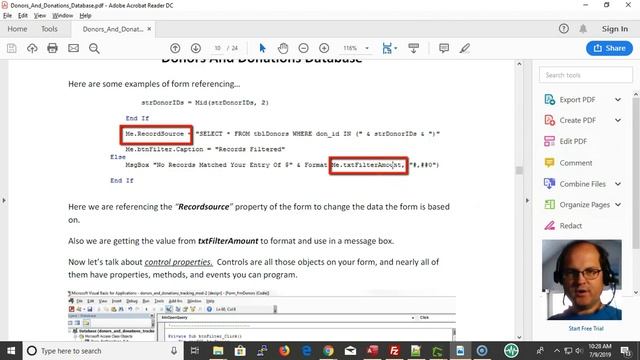Open Chrome from the taskbar

pyautogui.click(x=328, y=351)
